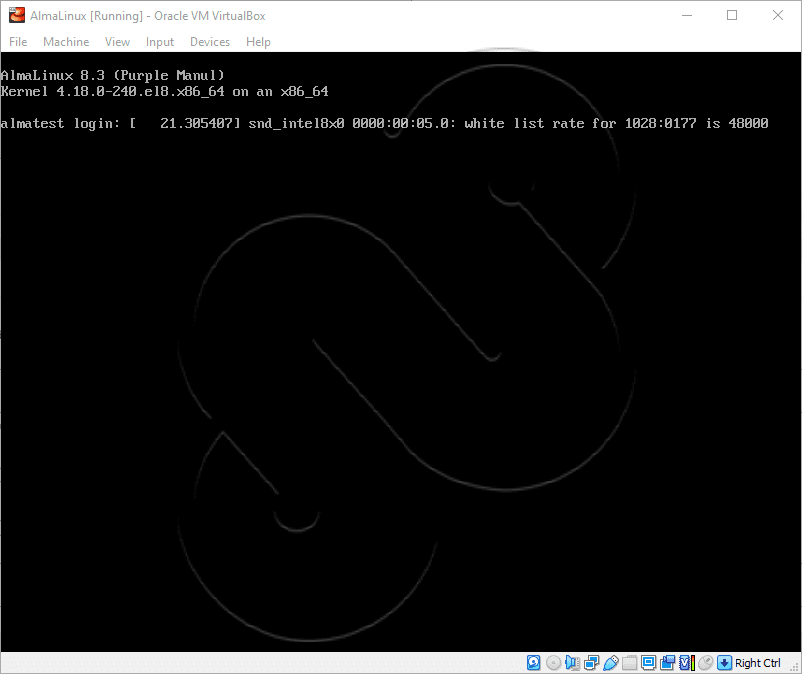The height and width of the screenshot is (674, 802).
Task: Click the window resize grip corner
Action: pos(795,667)
